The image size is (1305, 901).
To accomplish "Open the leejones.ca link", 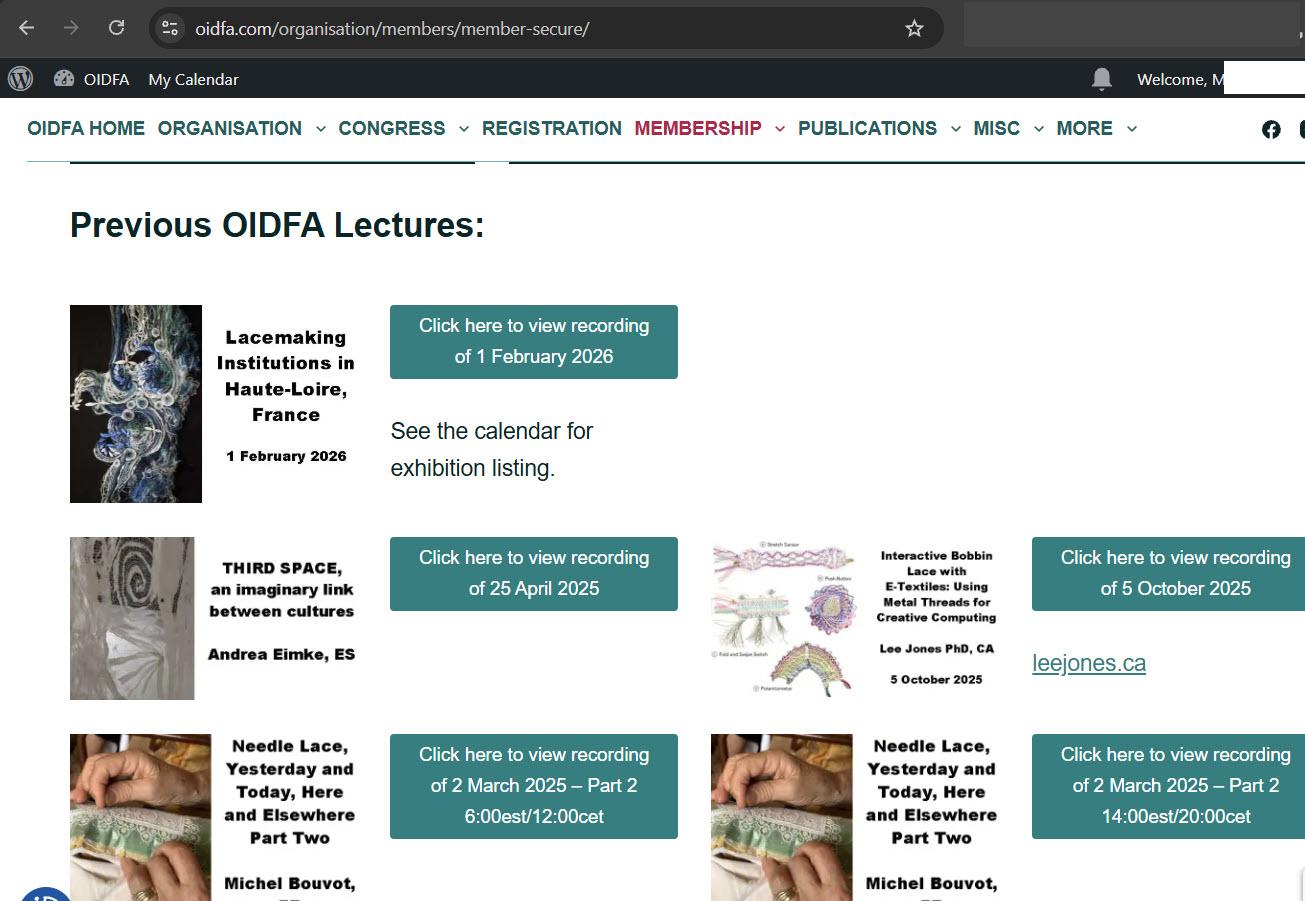I will [1089, 663].
